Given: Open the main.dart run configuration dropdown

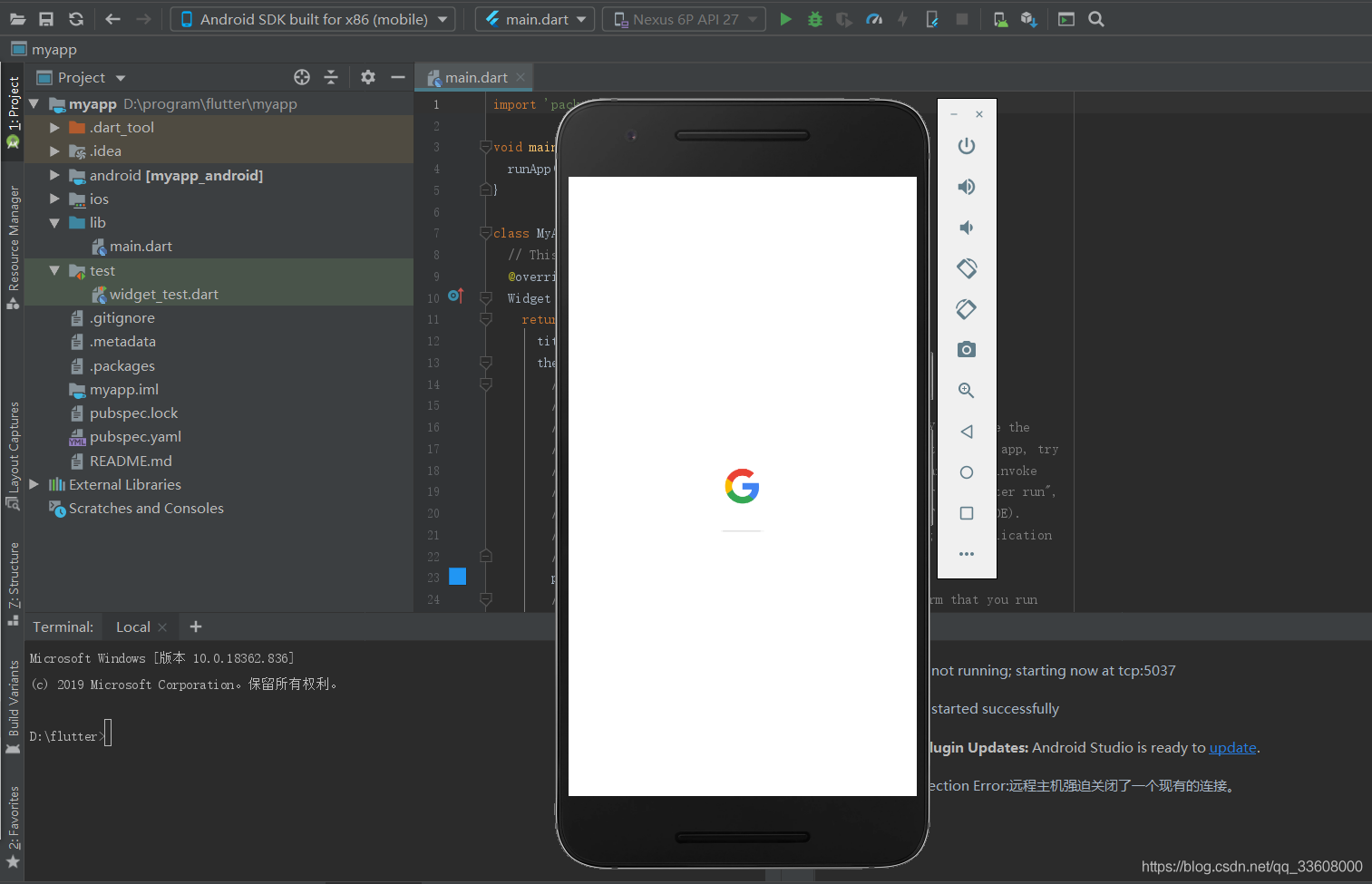Looking at the screenshot, I should 535,19.
